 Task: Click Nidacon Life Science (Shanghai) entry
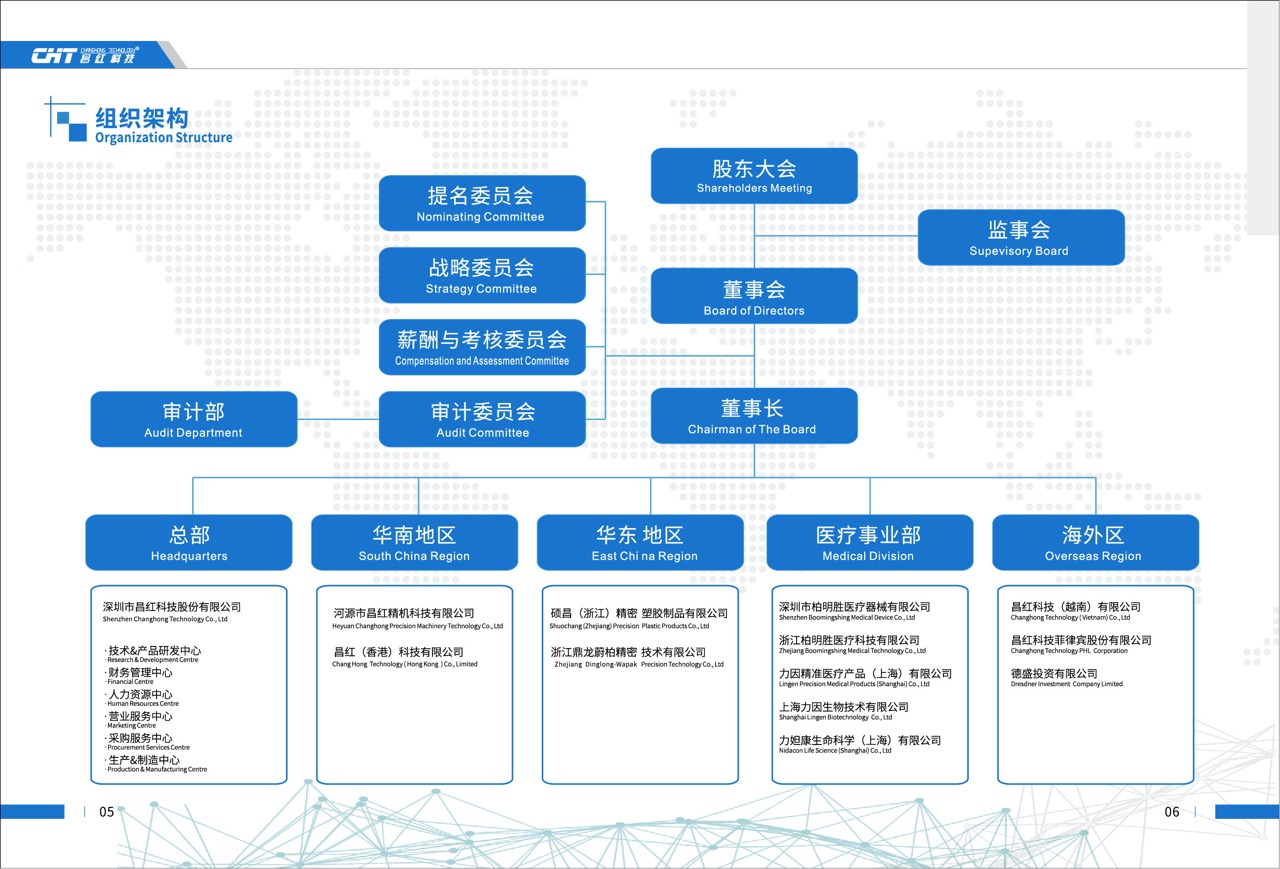pos(860,745)
